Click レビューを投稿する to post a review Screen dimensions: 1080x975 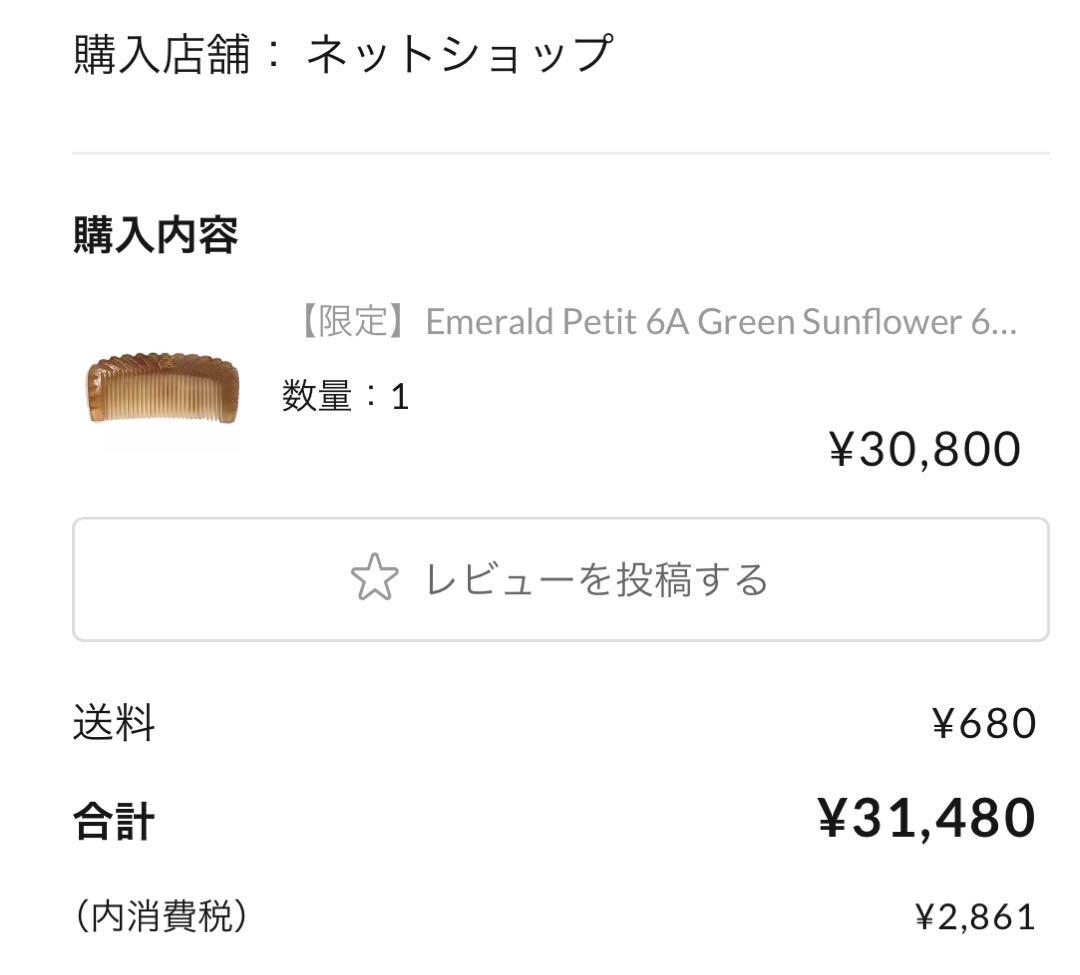[598, 580]
